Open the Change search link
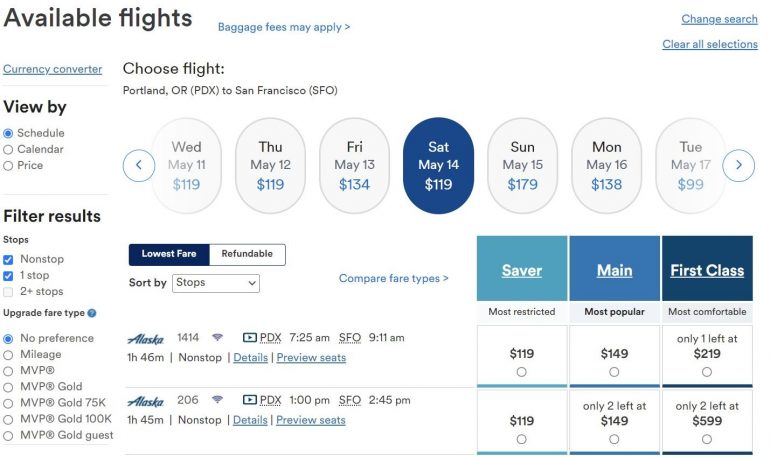 719,19
